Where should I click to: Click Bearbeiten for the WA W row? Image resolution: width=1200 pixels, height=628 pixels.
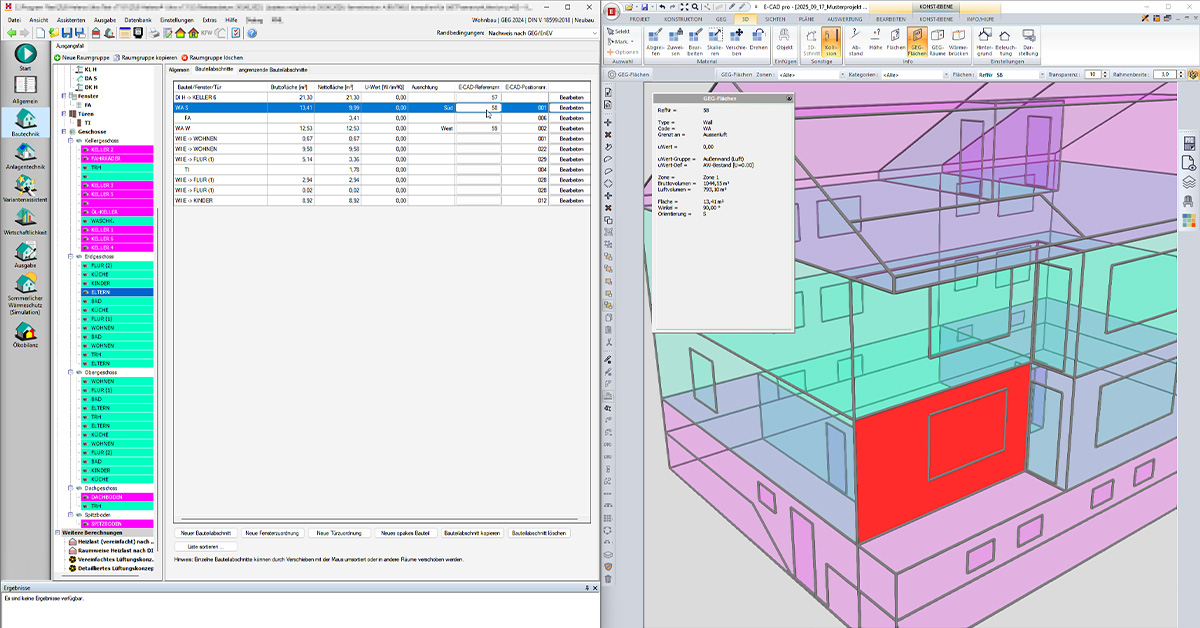click(571, 128)
